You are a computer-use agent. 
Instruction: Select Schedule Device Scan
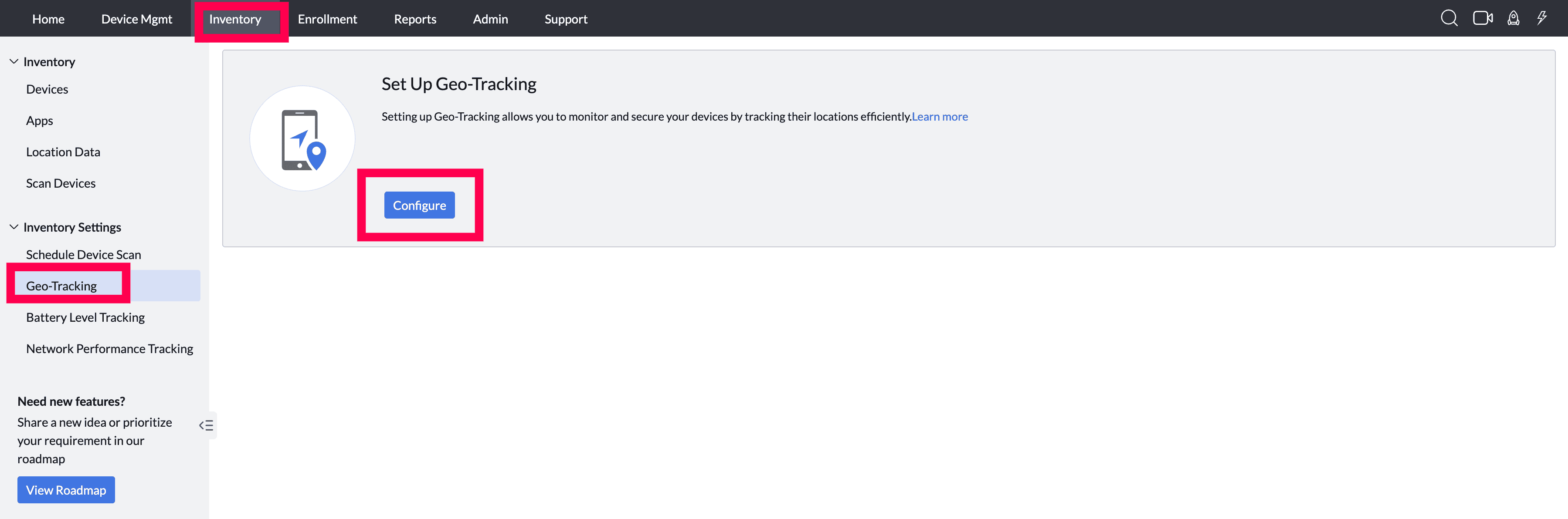[83, 254]
